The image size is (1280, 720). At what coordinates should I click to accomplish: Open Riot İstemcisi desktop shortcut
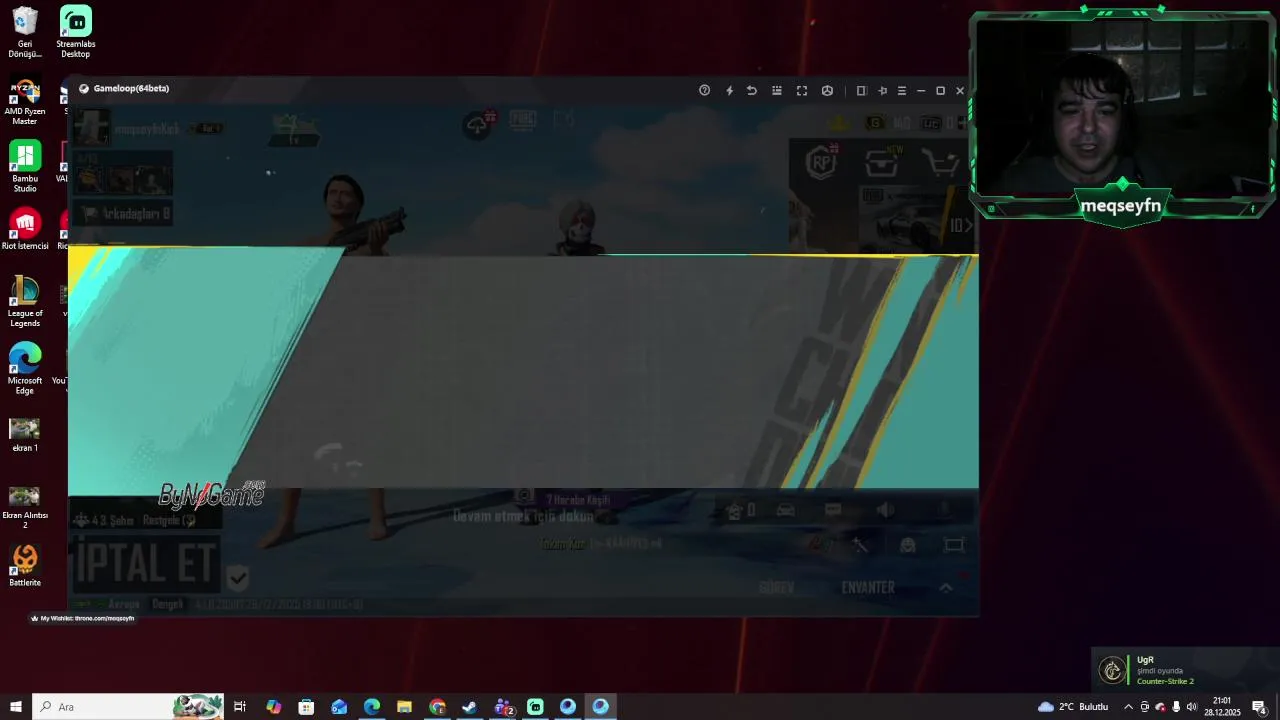pos(25,229)
